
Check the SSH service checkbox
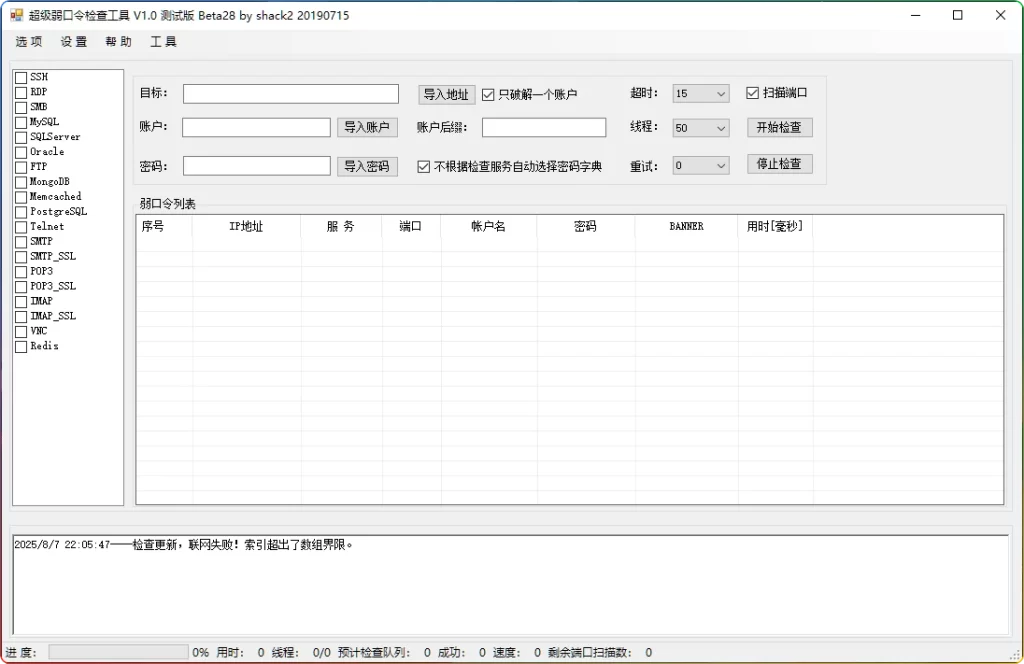[x=21, y=78]
